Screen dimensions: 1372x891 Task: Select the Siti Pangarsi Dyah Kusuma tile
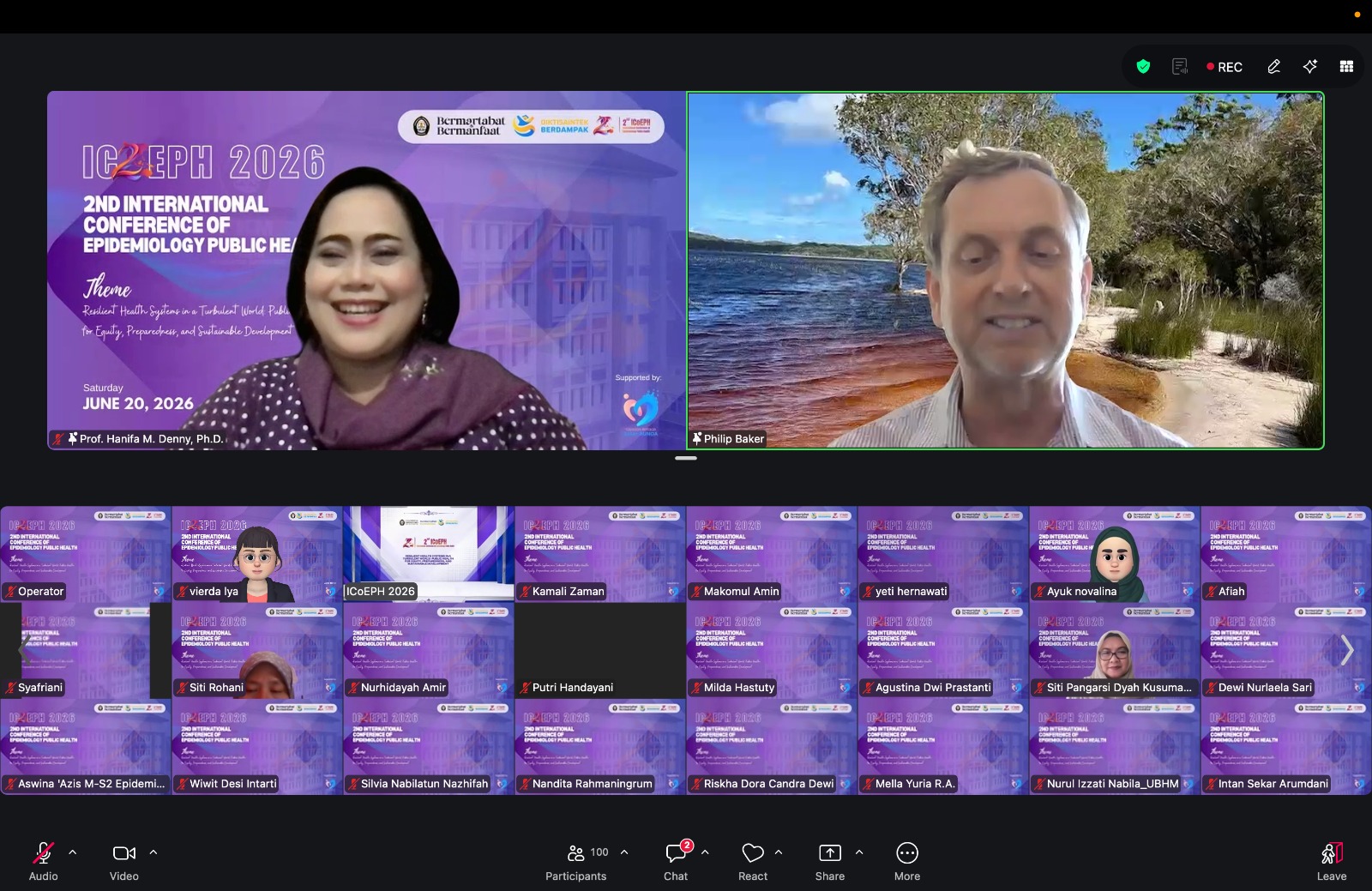1115,650
